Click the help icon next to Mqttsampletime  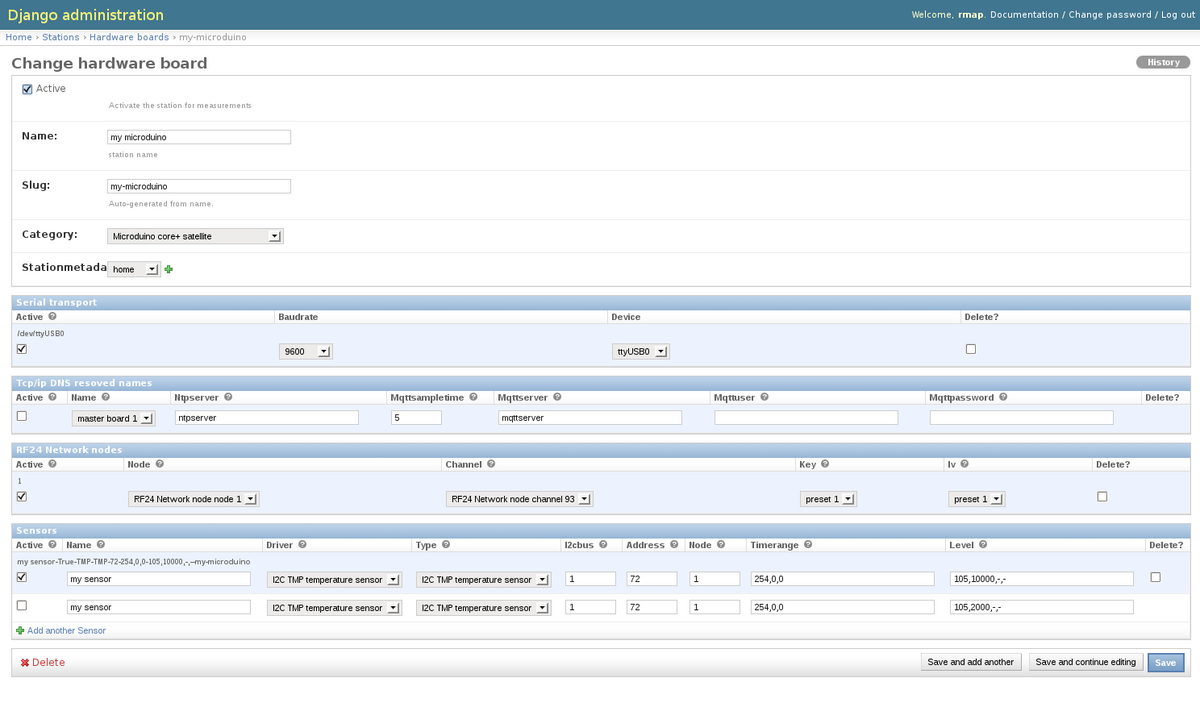coord(473,397)
